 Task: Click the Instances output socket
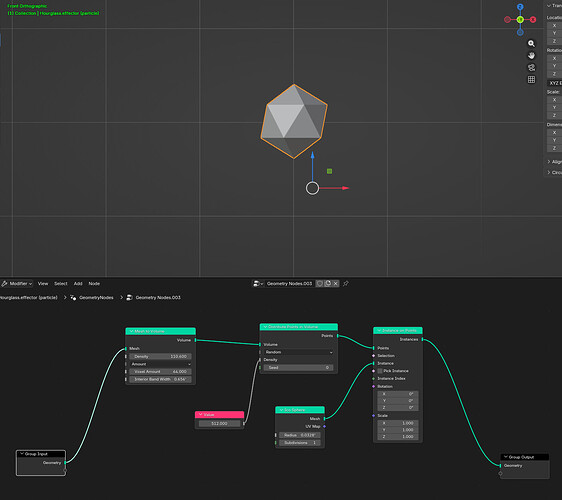(423, 339)
